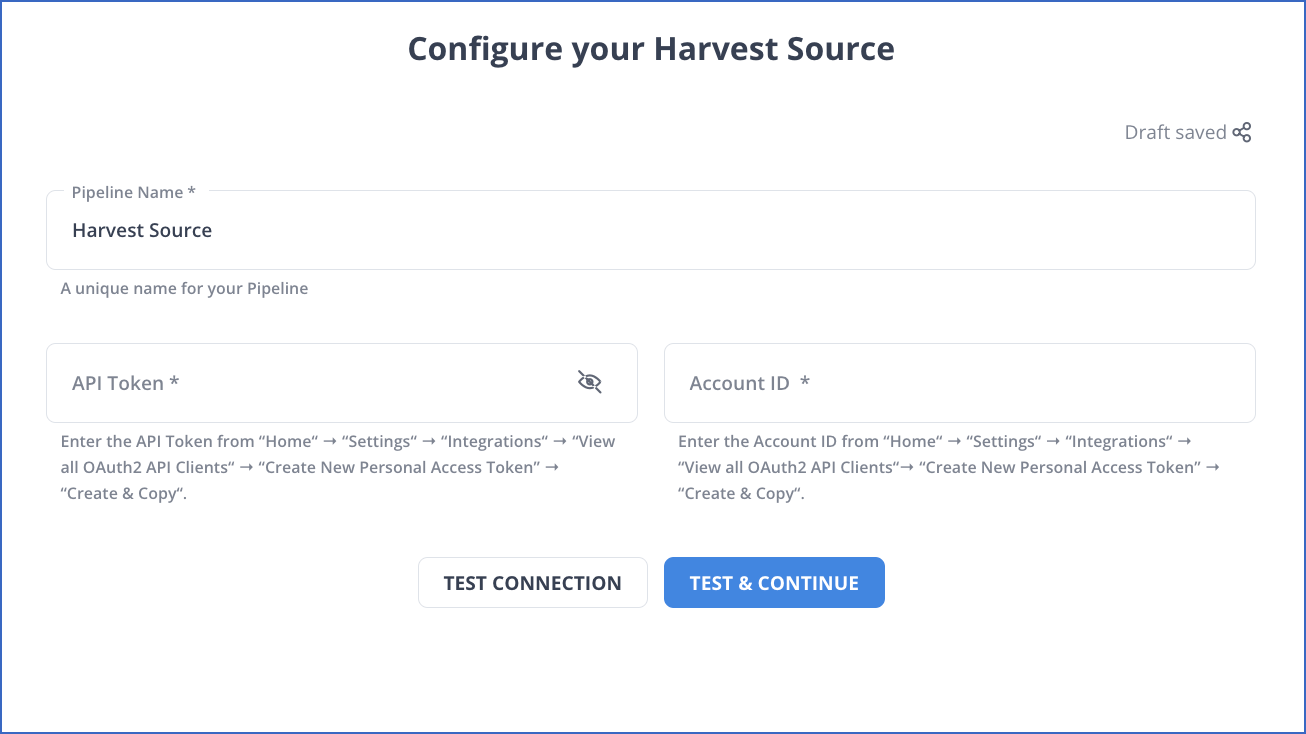Click the Pipeline Name field label
This screenshot has width=1306, height=734.
131,192
